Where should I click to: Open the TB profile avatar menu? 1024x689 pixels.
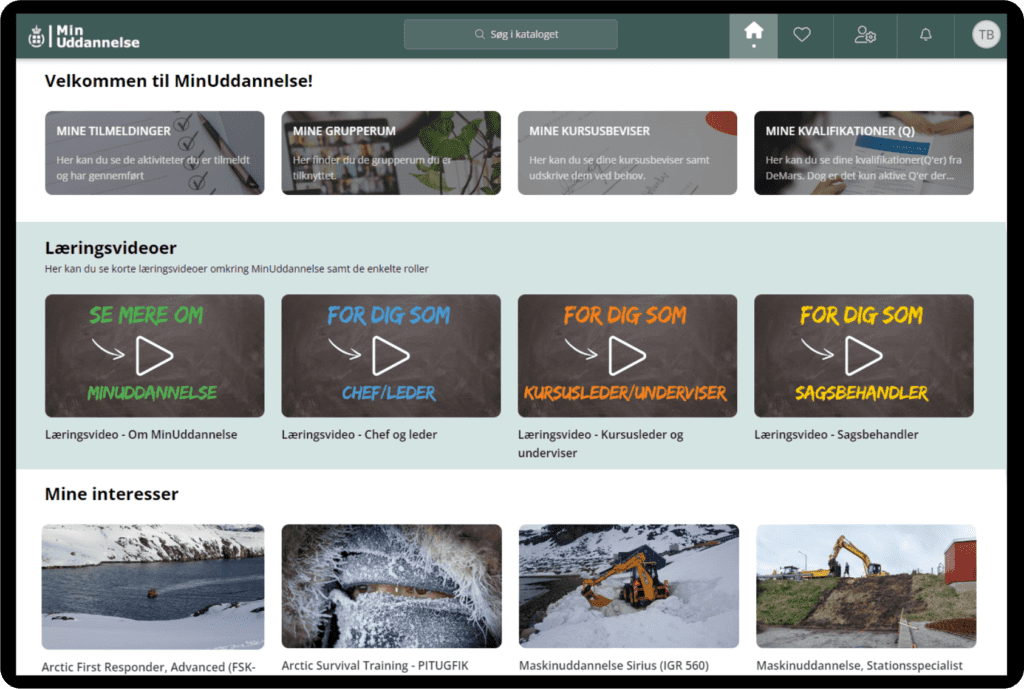[x=986, y=34]
